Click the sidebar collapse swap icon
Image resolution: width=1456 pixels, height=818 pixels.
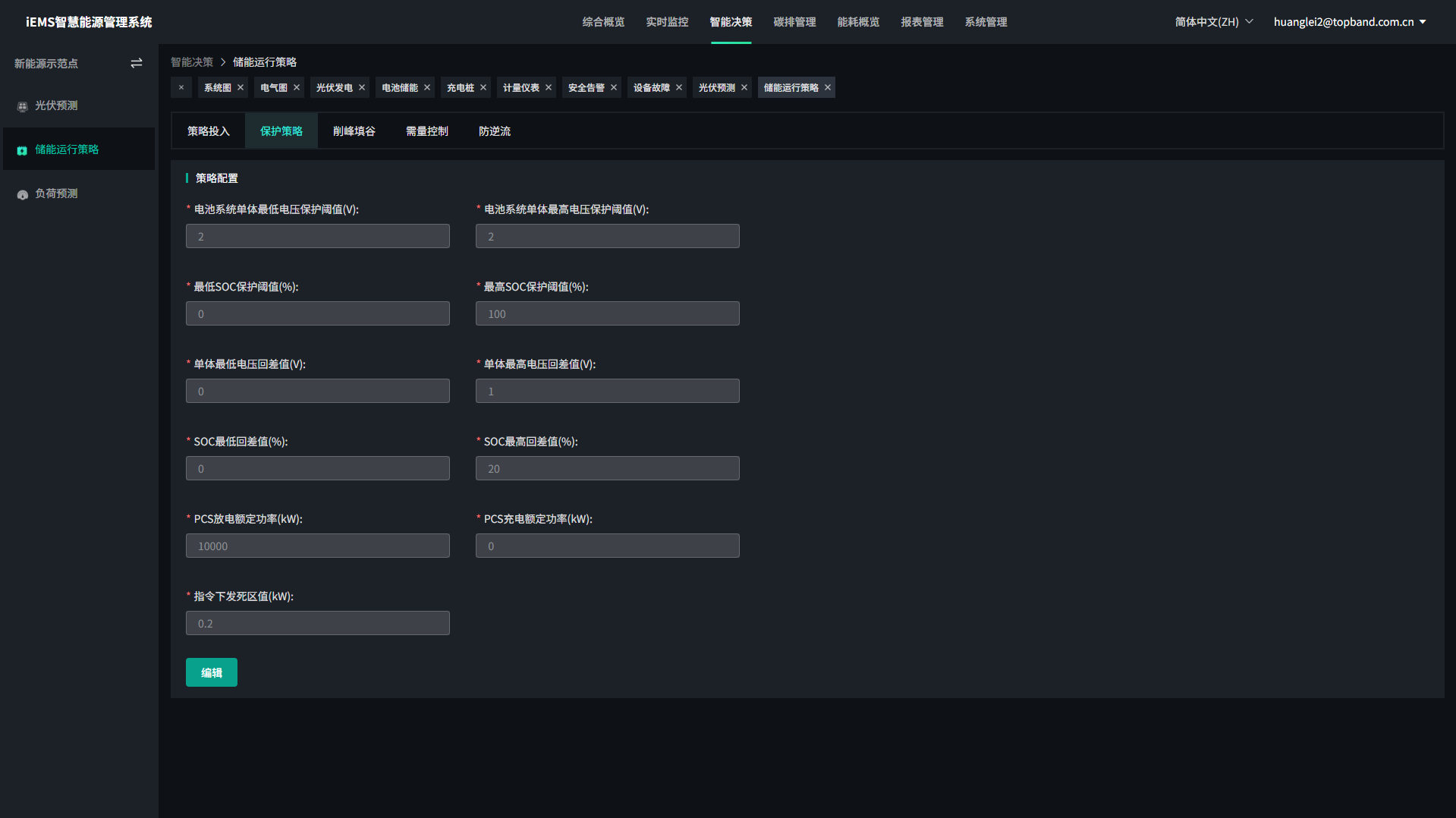(x=137, y=64)
